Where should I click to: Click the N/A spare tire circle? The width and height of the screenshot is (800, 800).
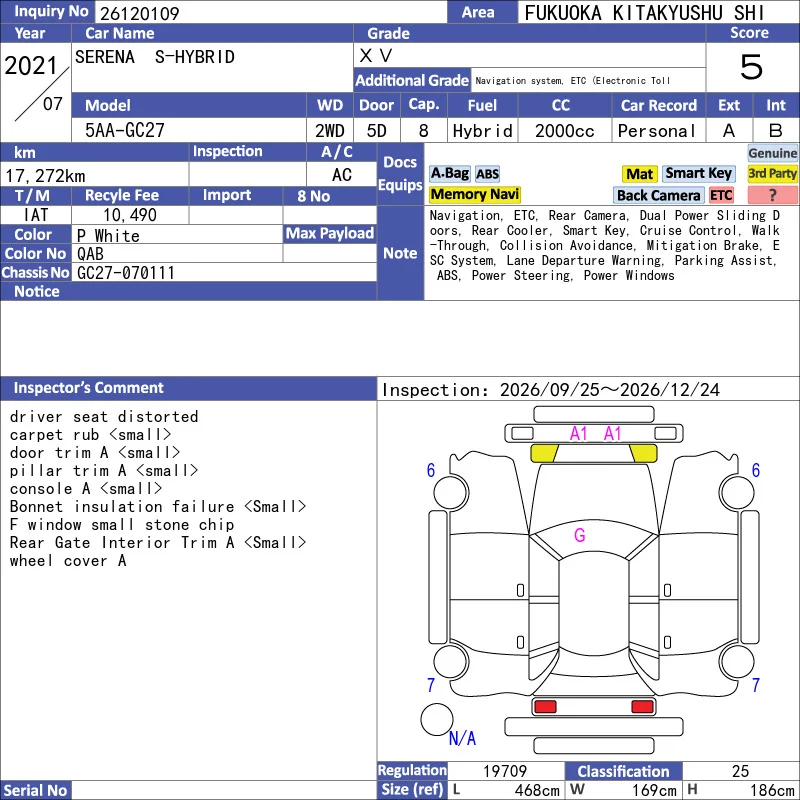pos(437,719)
